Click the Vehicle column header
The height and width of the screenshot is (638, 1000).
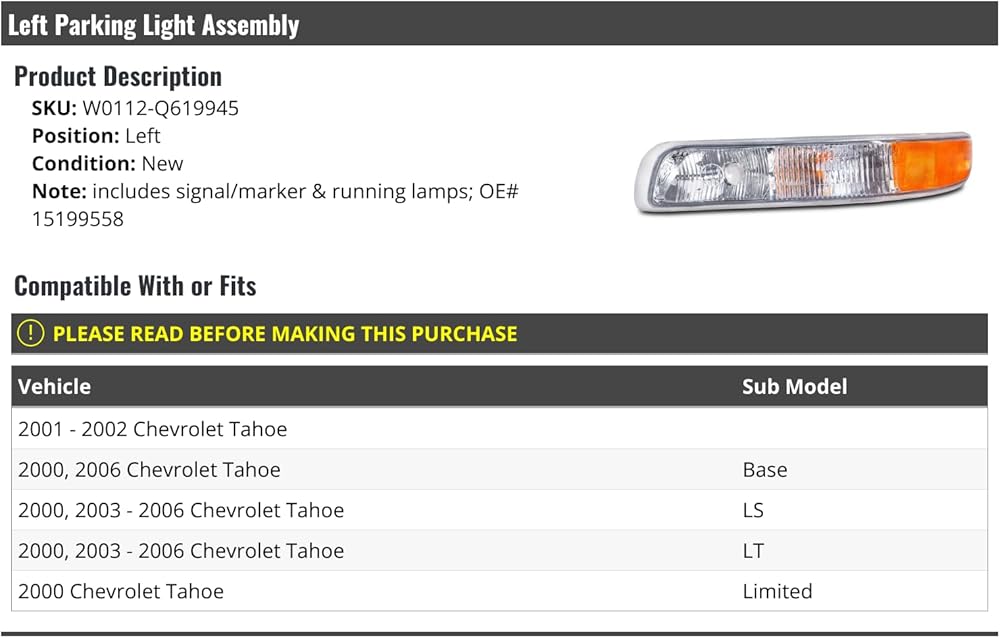pyautogui.click(x=54, y=387)
